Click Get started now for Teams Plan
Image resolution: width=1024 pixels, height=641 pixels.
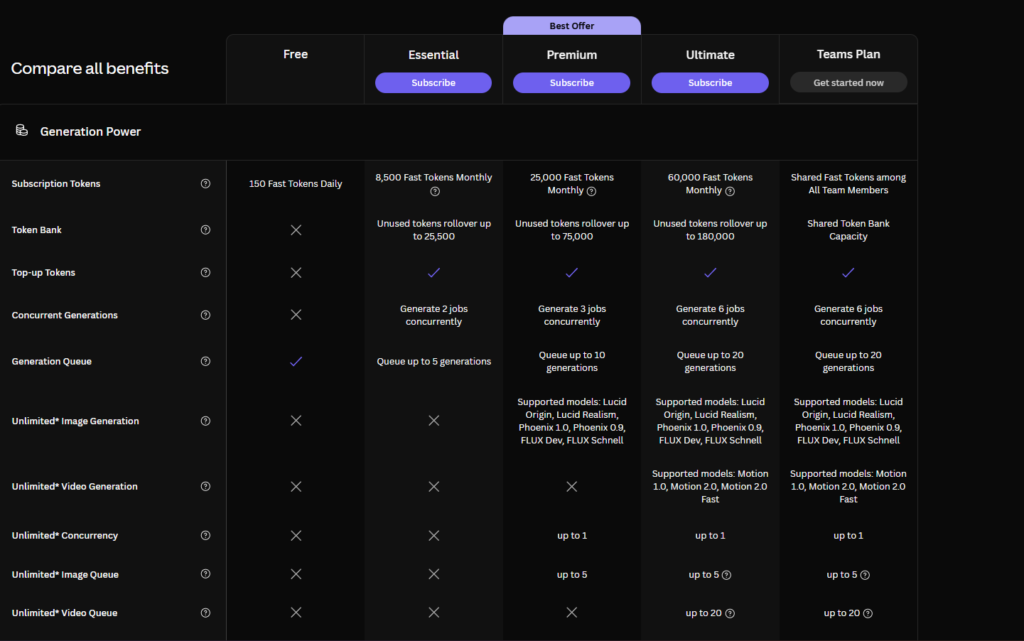coord(848,83)
